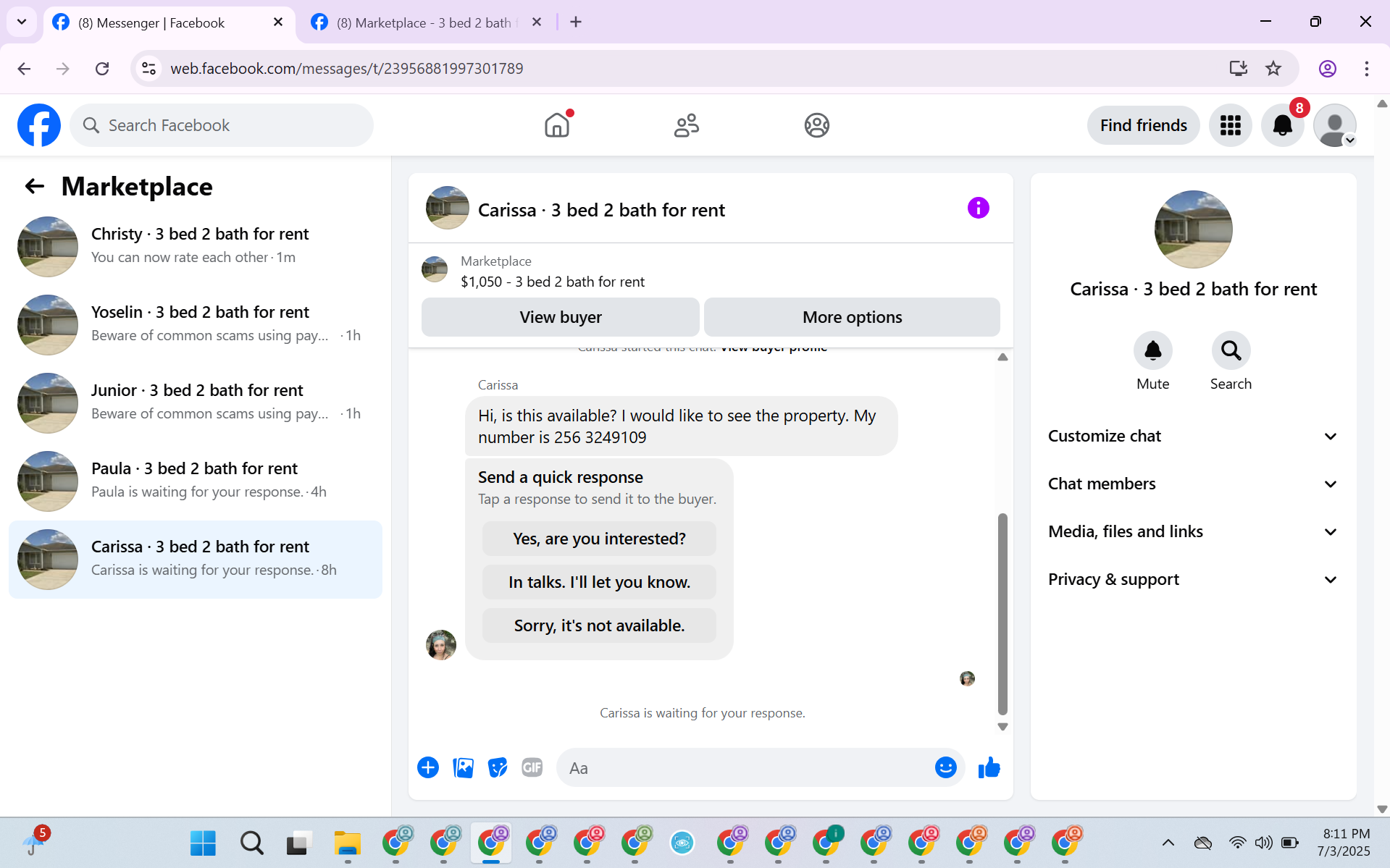
Task: Choose a sticker with the sticker icon
Action: point(498,767)
